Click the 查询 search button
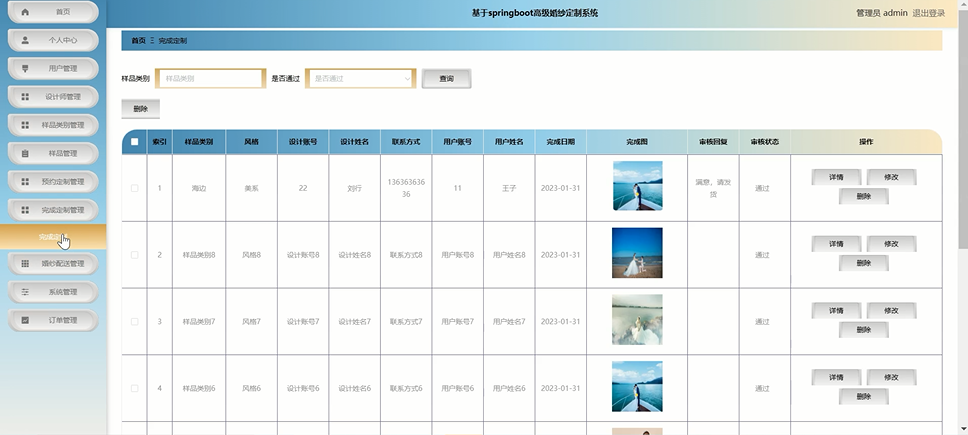Screen dimensions: 968x435 [446, 78]
